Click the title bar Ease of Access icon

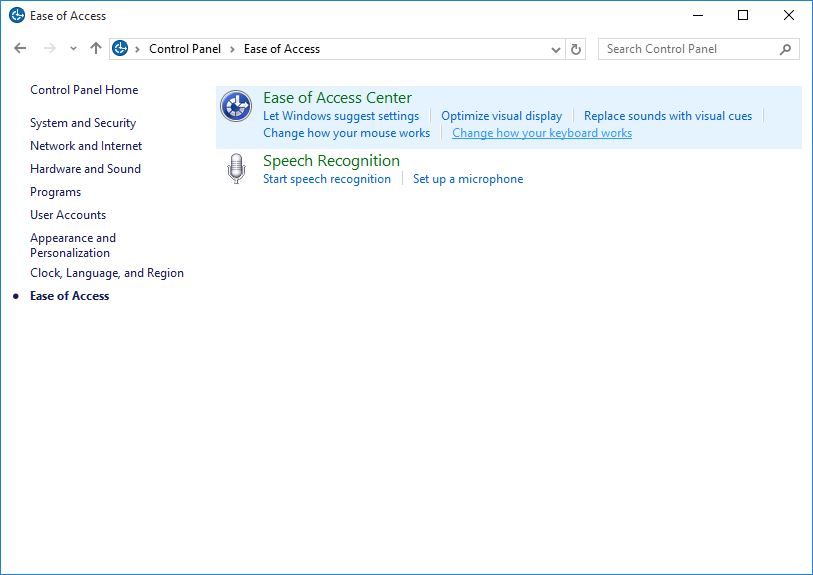[17, 15]
